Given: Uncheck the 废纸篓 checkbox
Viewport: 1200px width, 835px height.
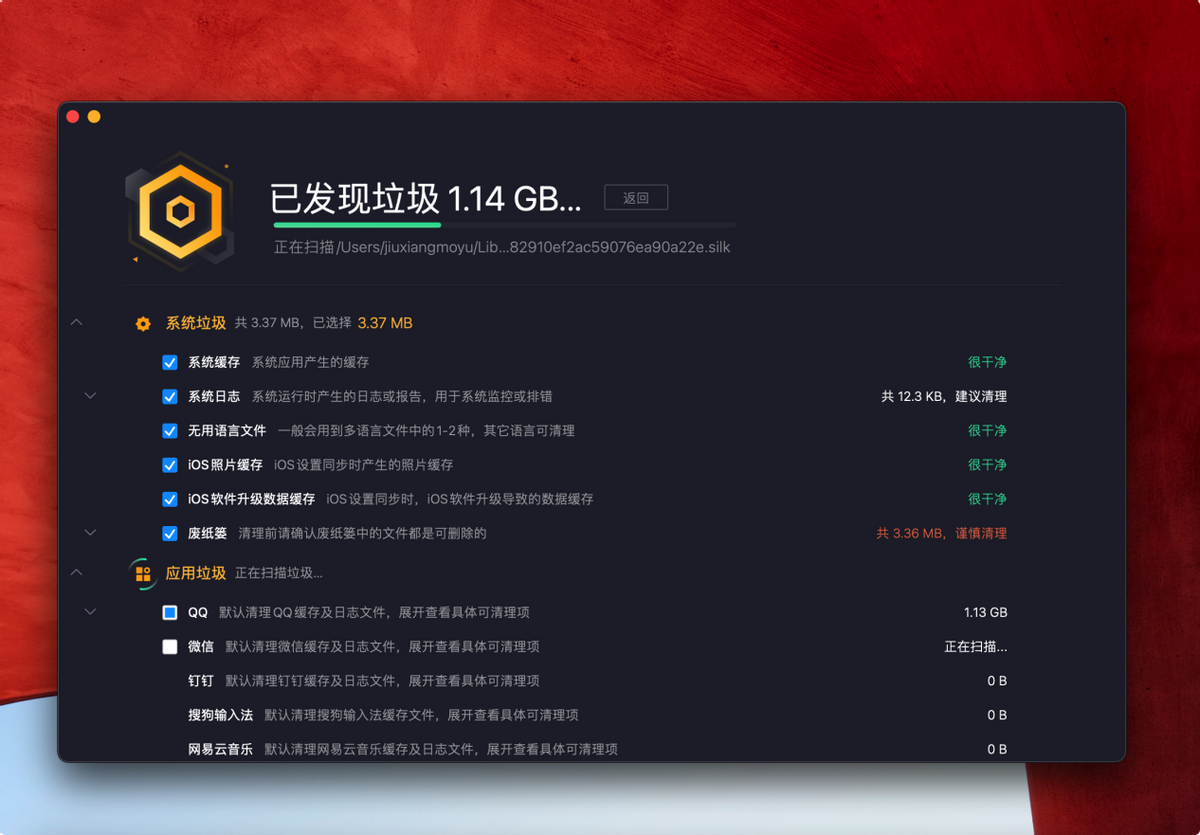Looking at the screenshot, I should point(170,533).
